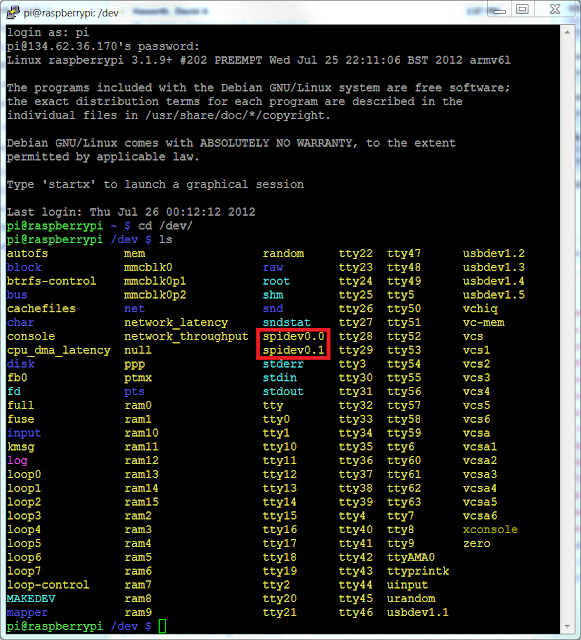Click the 'Last login' line

click(x=131, y=212)
